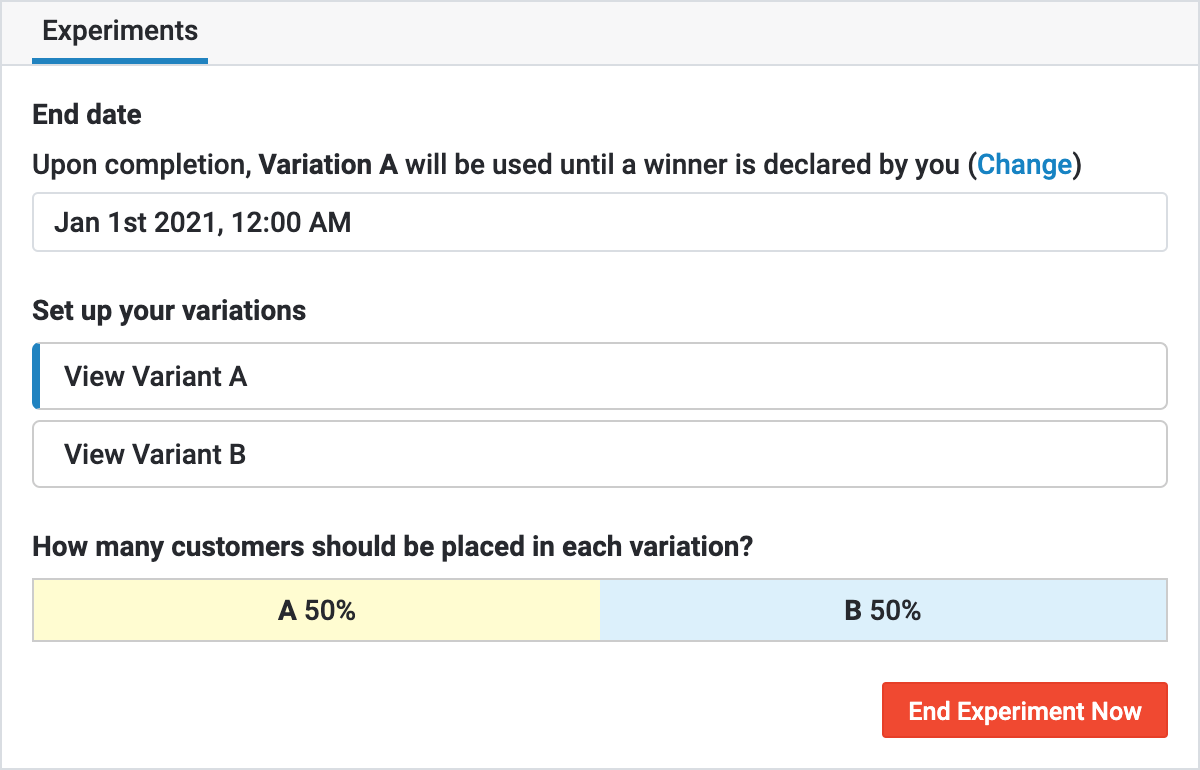Open the Jan 1st 2021 end date field
1200x770 pixels.
point(599,222)
